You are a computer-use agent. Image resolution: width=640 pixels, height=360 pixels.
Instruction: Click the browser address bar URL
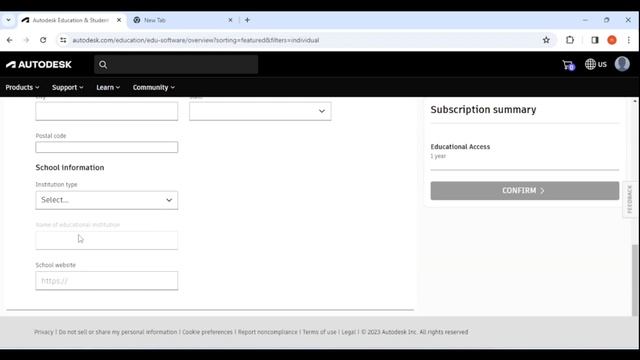196,40
